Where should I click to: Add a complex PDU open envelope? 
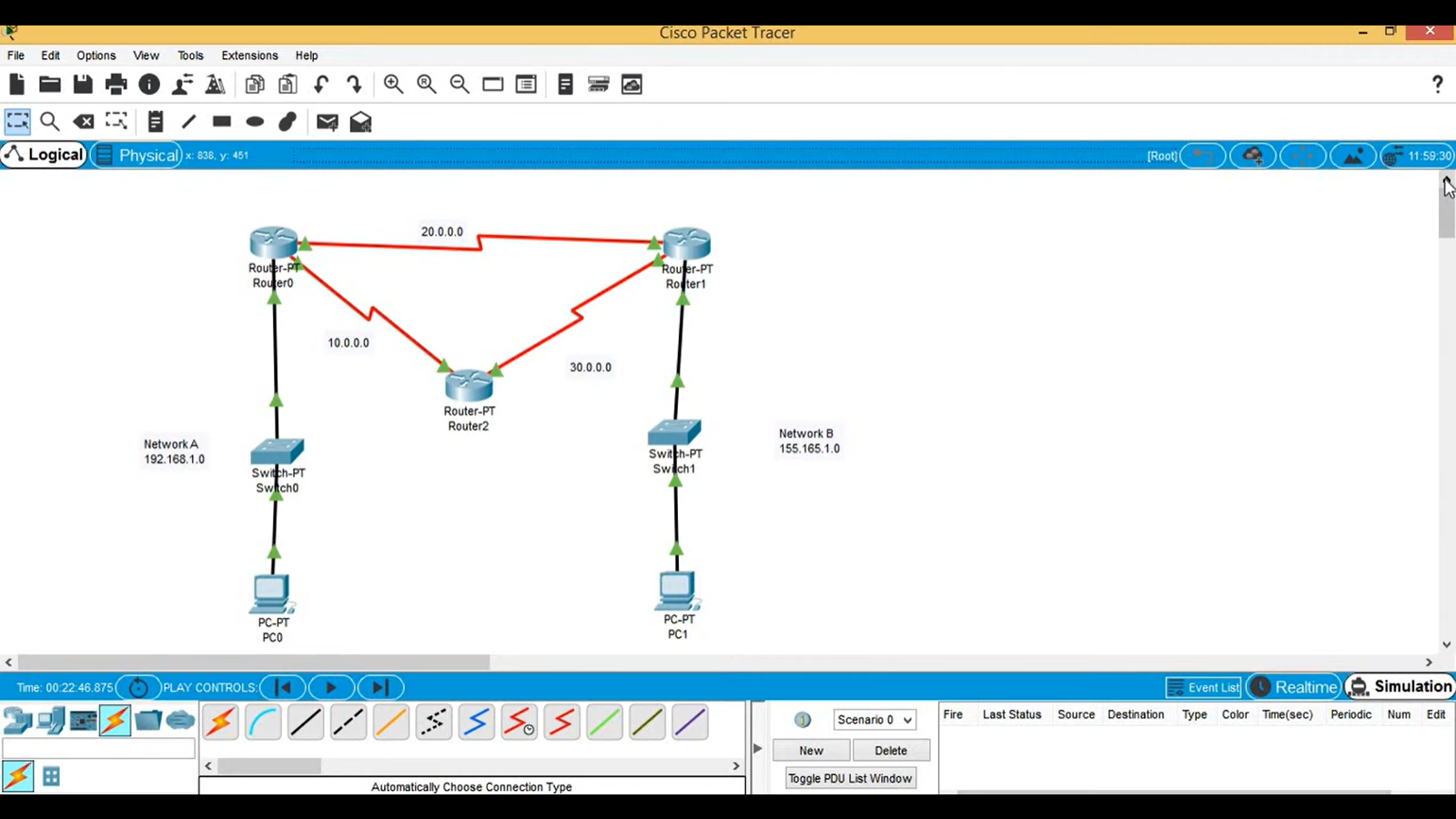tap(360, 121)
